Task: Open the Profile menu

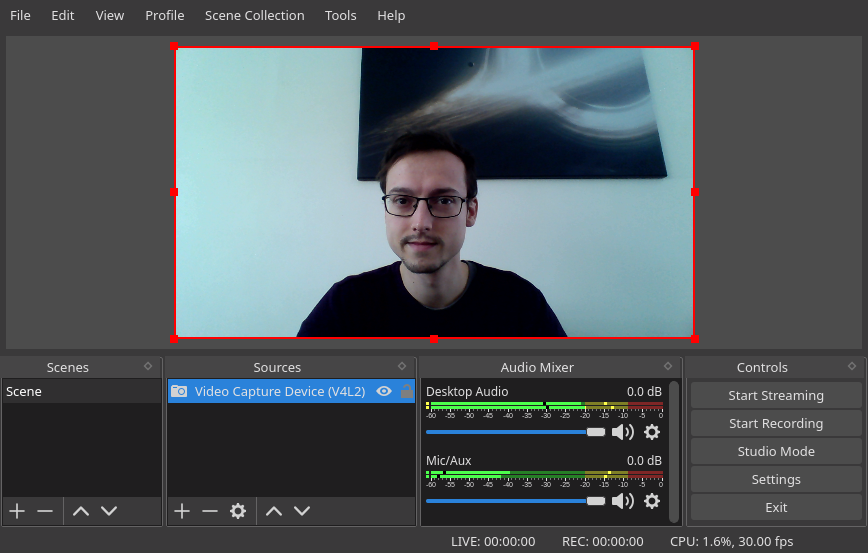Action: [x=164, y=15]
